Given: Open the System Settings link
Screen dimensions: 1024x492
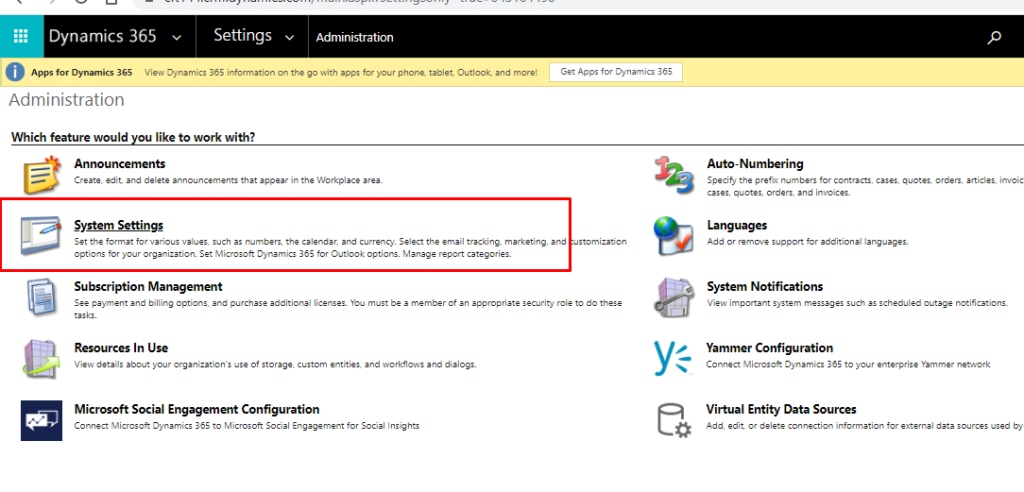Looking at the screenshot, I should tap(118, 225).
